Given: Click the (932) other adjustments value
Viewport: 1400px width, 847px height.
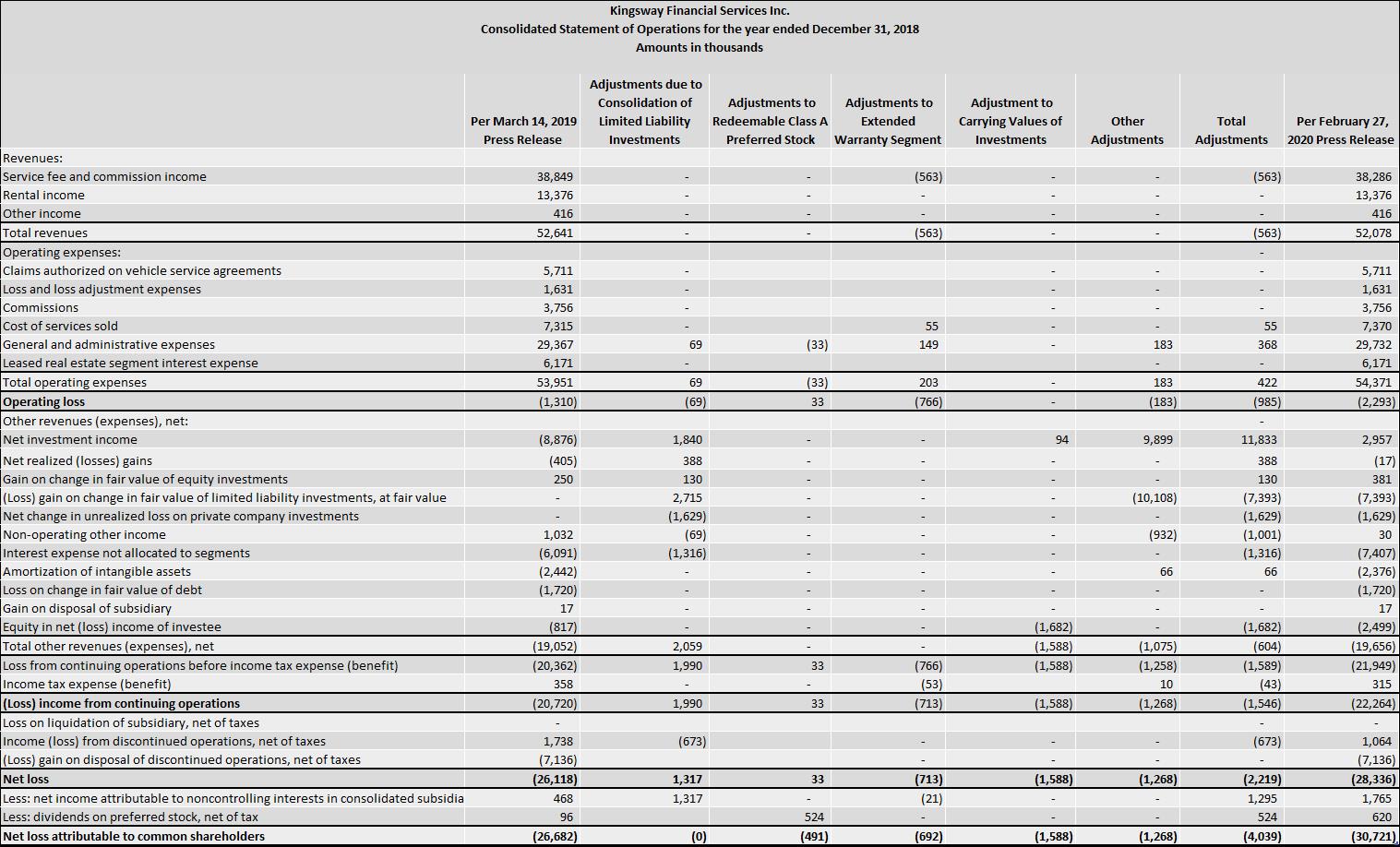Looking at the screenshot, I should point(1162,534).
